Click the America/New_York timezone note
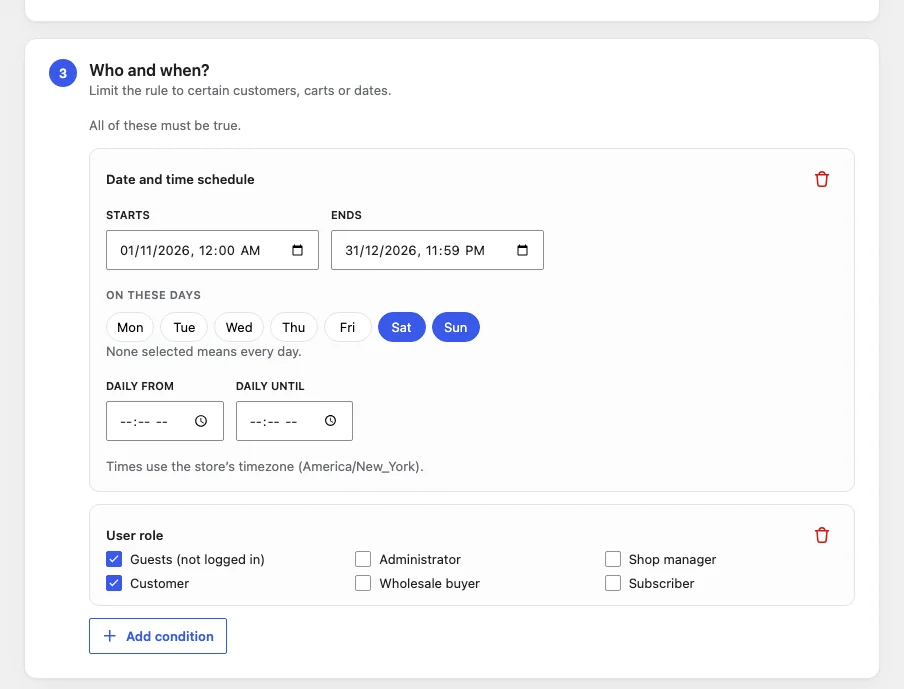 (265, 466)
